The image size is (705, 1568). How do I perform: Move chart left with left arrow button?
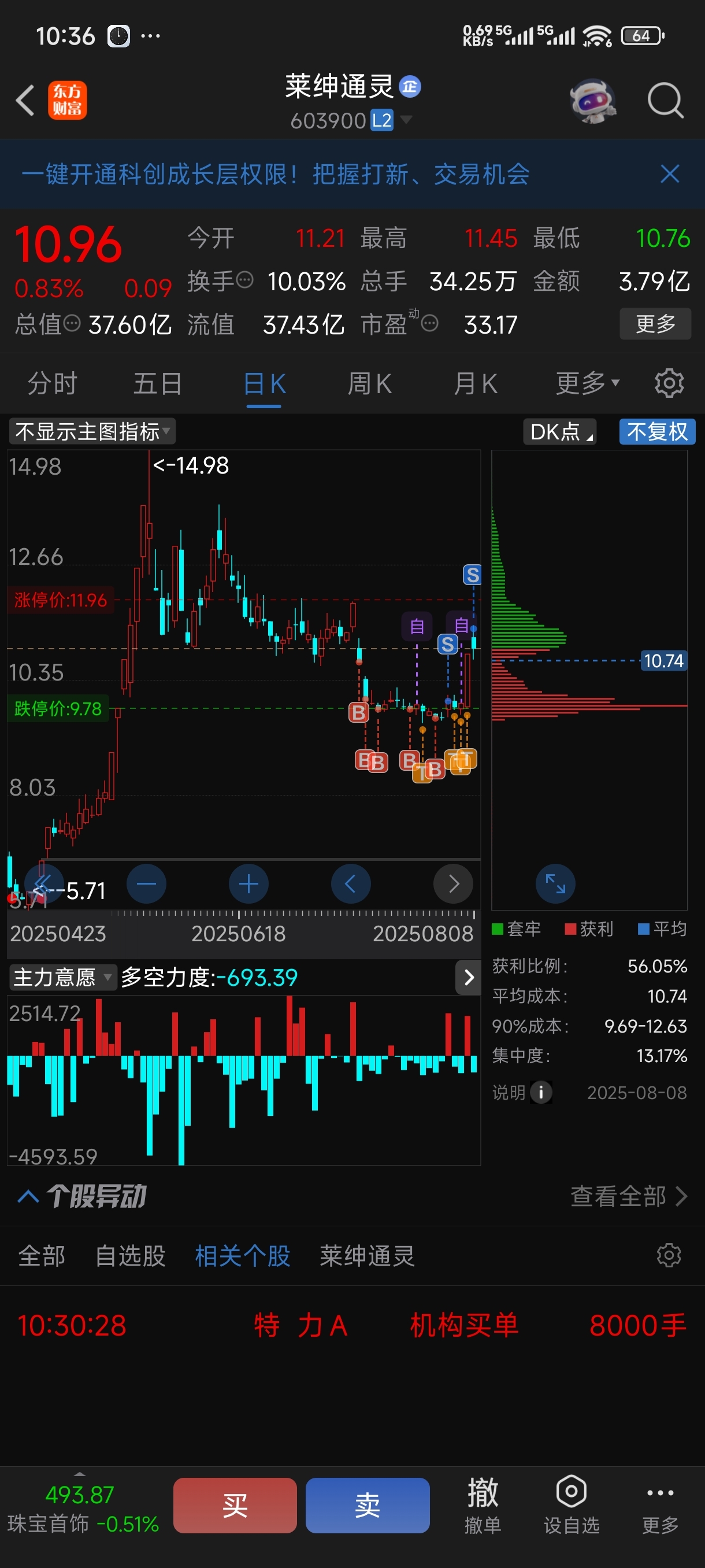click(x=350, y=883)
